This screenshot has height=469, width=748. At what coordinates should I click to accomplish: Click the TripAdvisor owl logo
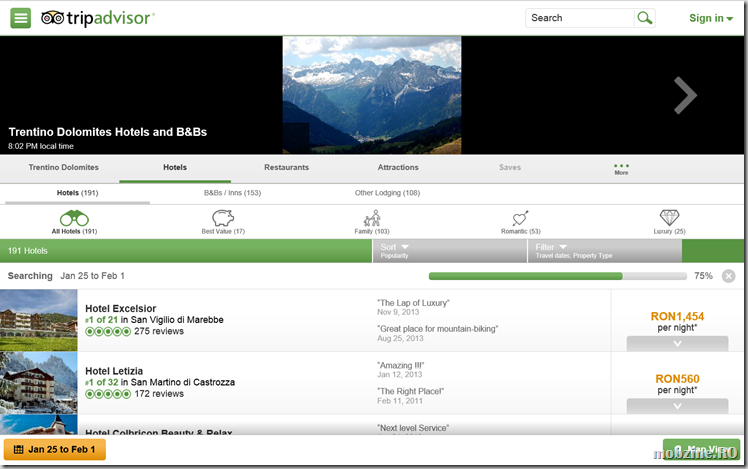point(52,18)
